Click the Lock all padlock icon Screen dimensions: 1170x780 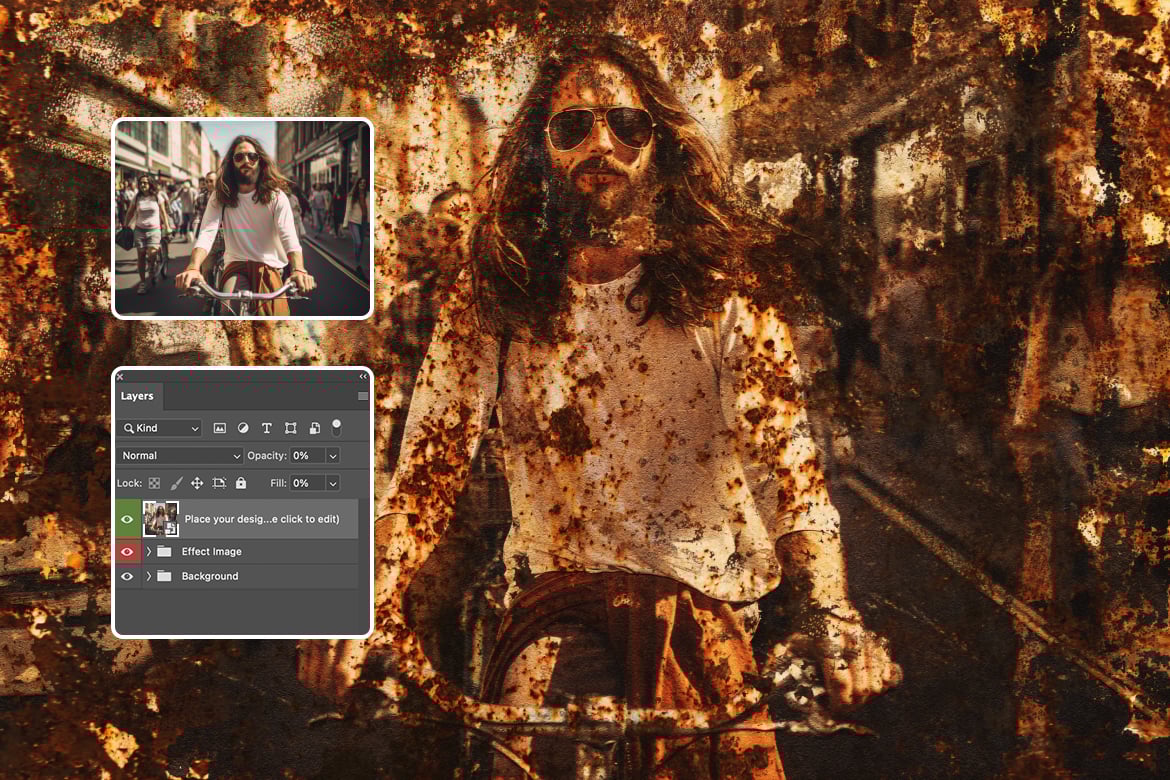(241, 483)
